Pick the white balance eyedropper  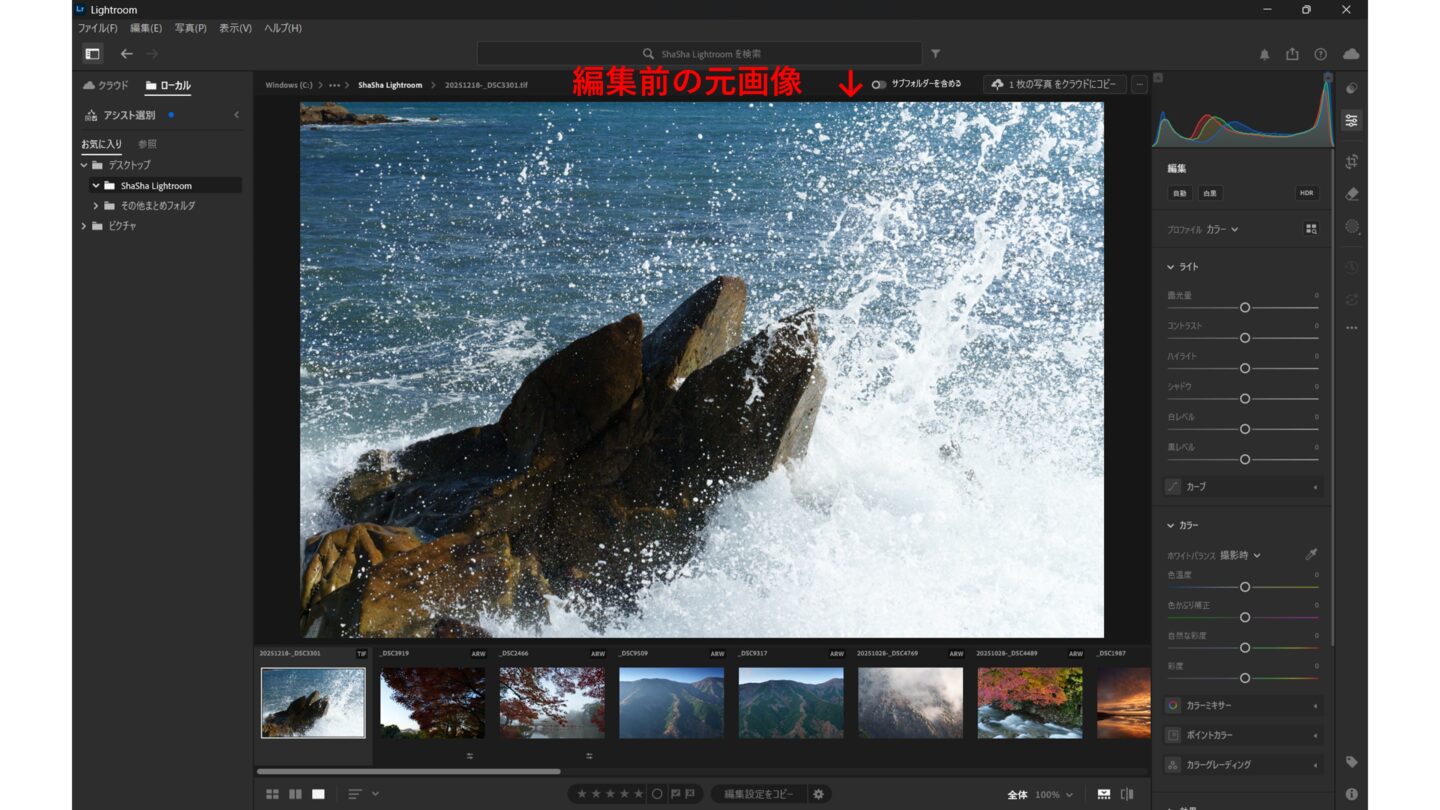pyautogui.click(x=1311, y=555)
